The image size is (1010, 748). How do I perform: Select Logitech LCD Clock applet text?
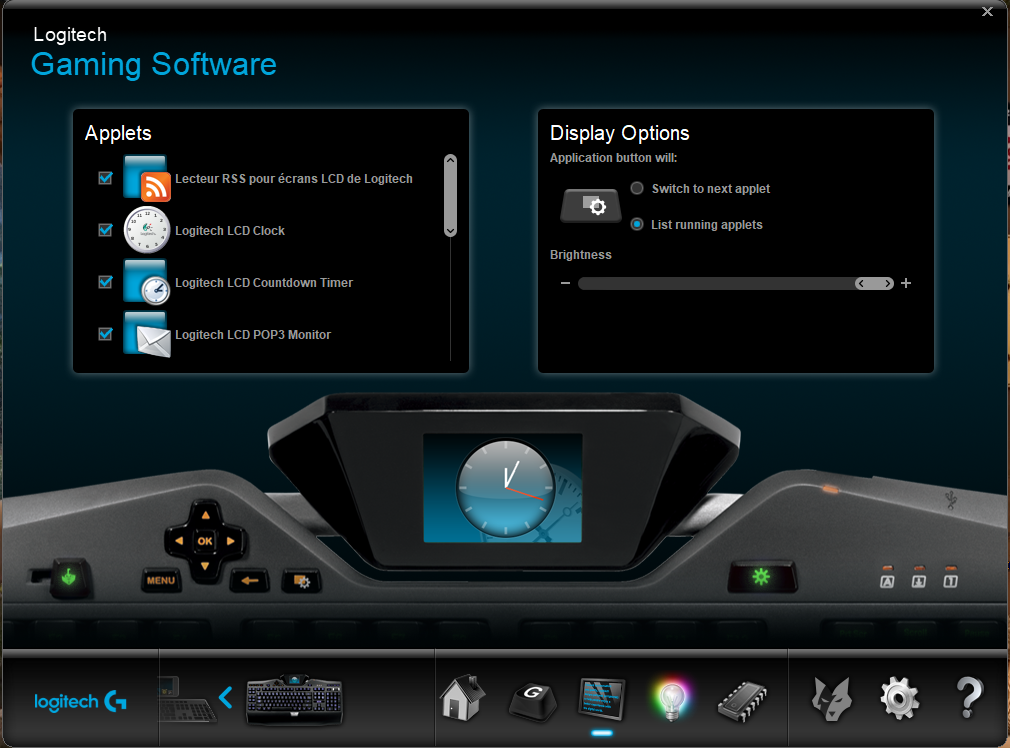click(230, 231)
